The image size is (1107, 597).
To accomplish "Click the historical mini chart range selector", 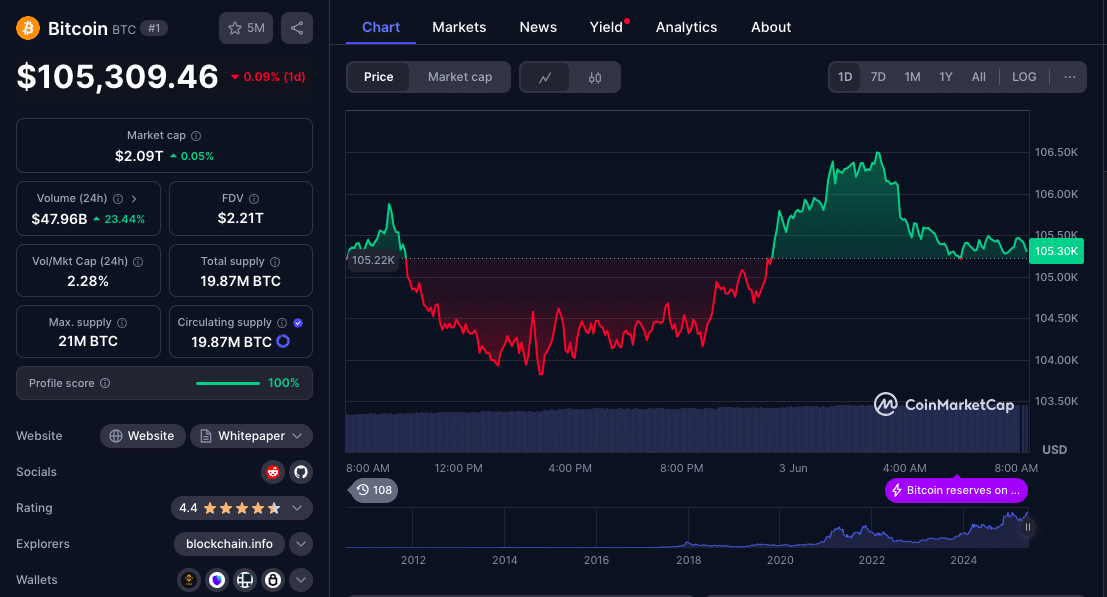I will coord(686,528).
